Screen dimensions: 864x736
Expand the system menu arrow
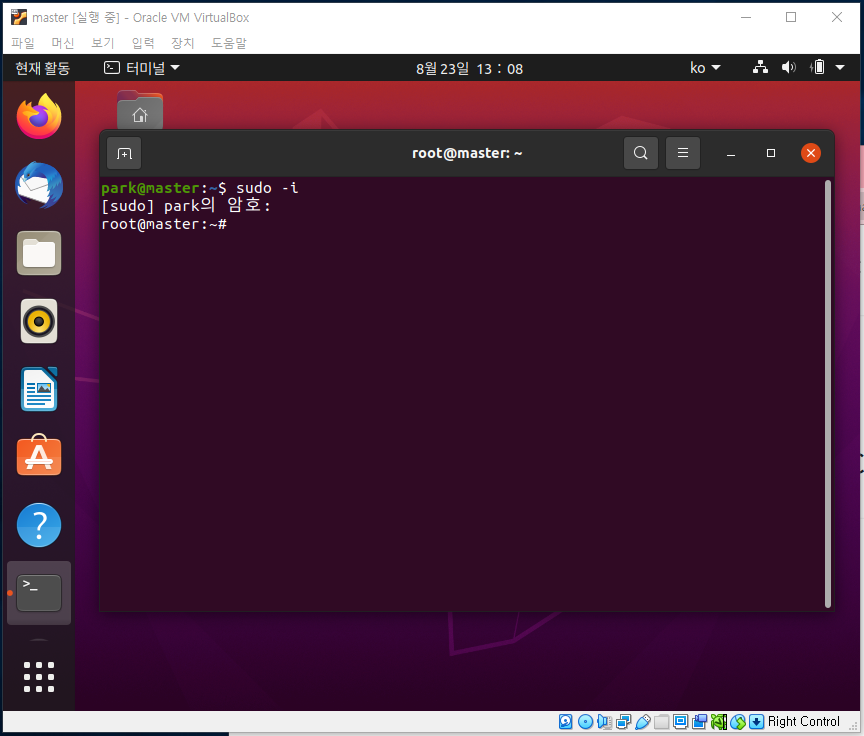pyautogui.click(x=840, y=68)
